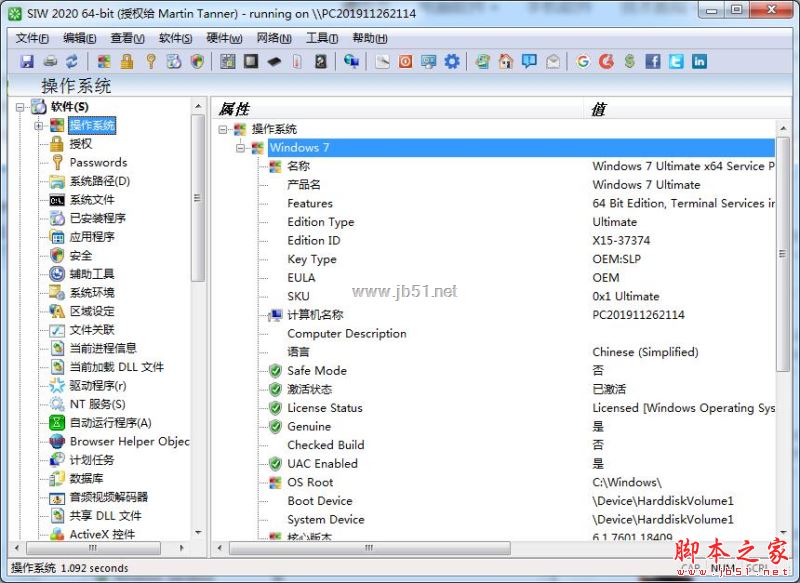
Task: Select 系统文件 tree item
Action: (x=92, y=200)
